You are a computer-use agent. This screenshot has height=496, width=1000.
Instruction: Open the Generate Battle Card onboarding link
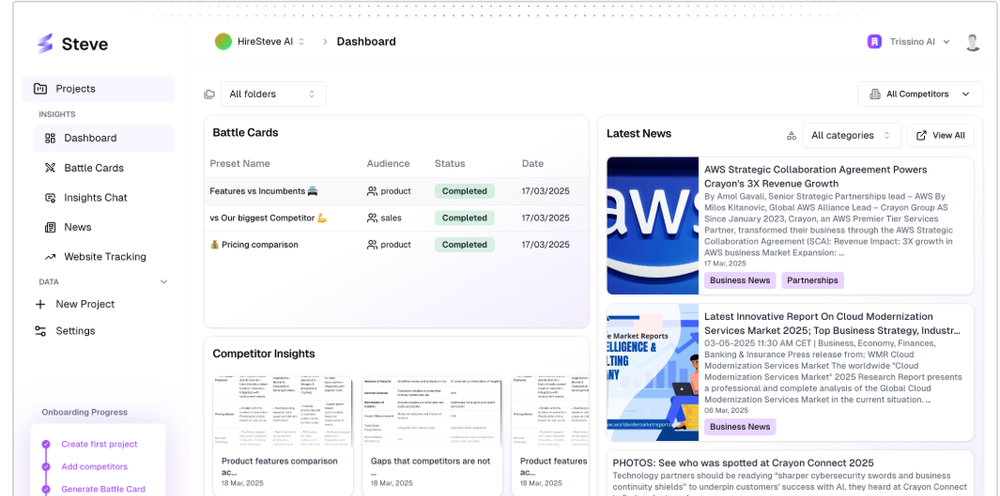coord(103,489)
